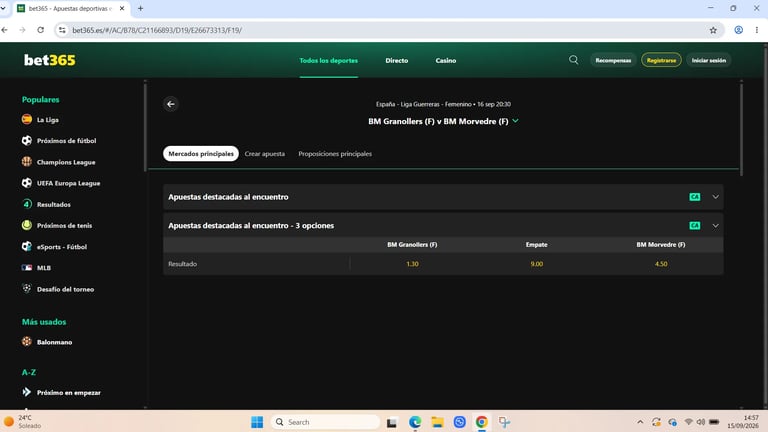The width and height of the screenshot is (768, 432).
Task: Open the Chrome tab search dropdown
Action: click(x=4, y=8)
